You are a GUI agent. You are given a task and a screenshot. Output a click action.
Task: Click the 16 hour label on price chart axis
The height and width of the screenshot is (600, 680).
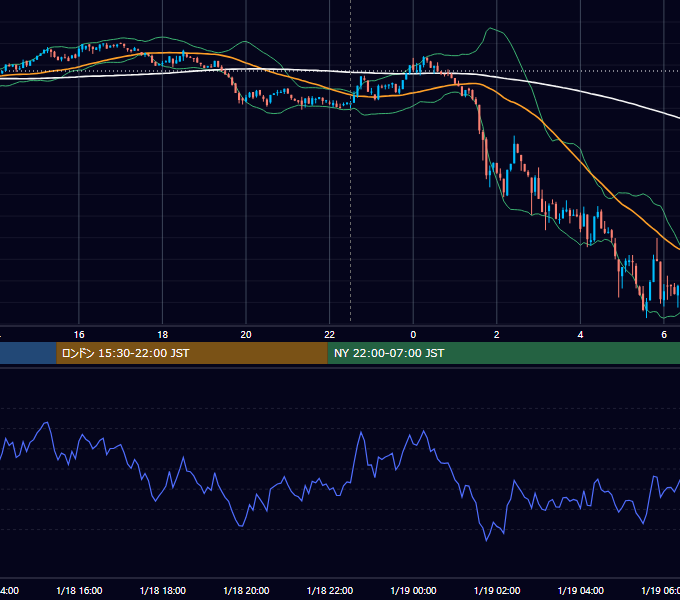click(x=79, y=335)
